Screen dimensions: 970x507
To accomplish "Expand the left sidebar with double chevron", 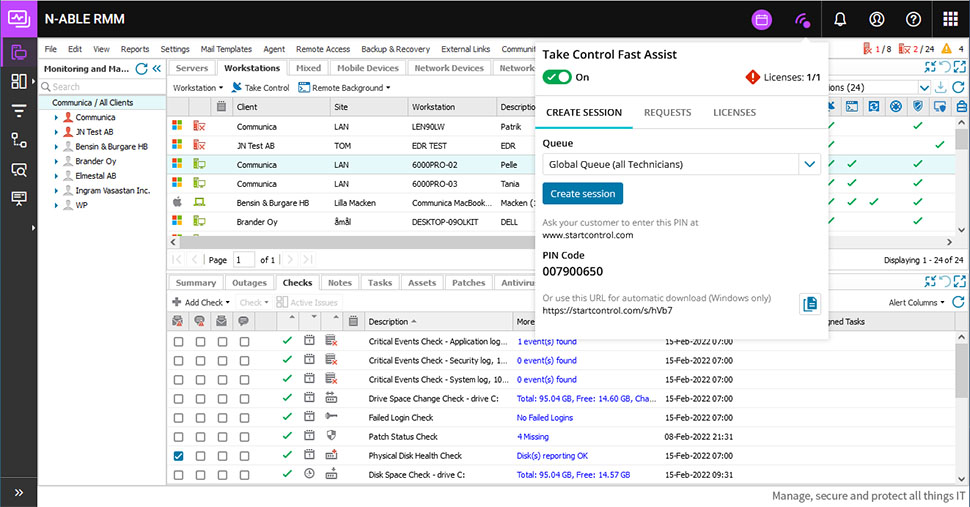I will tap(19, 493).
